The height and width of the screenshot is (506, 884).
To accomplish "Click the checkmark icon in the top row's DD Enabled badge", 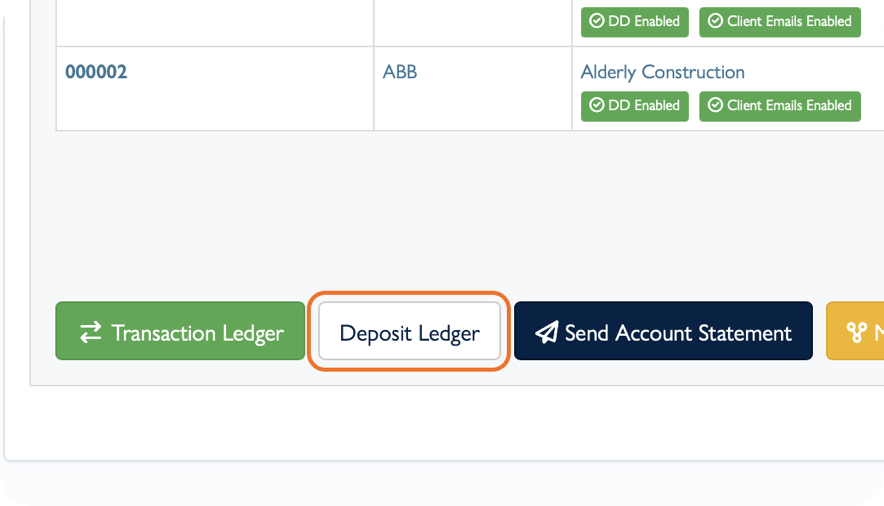I will [x=597, y=21].
